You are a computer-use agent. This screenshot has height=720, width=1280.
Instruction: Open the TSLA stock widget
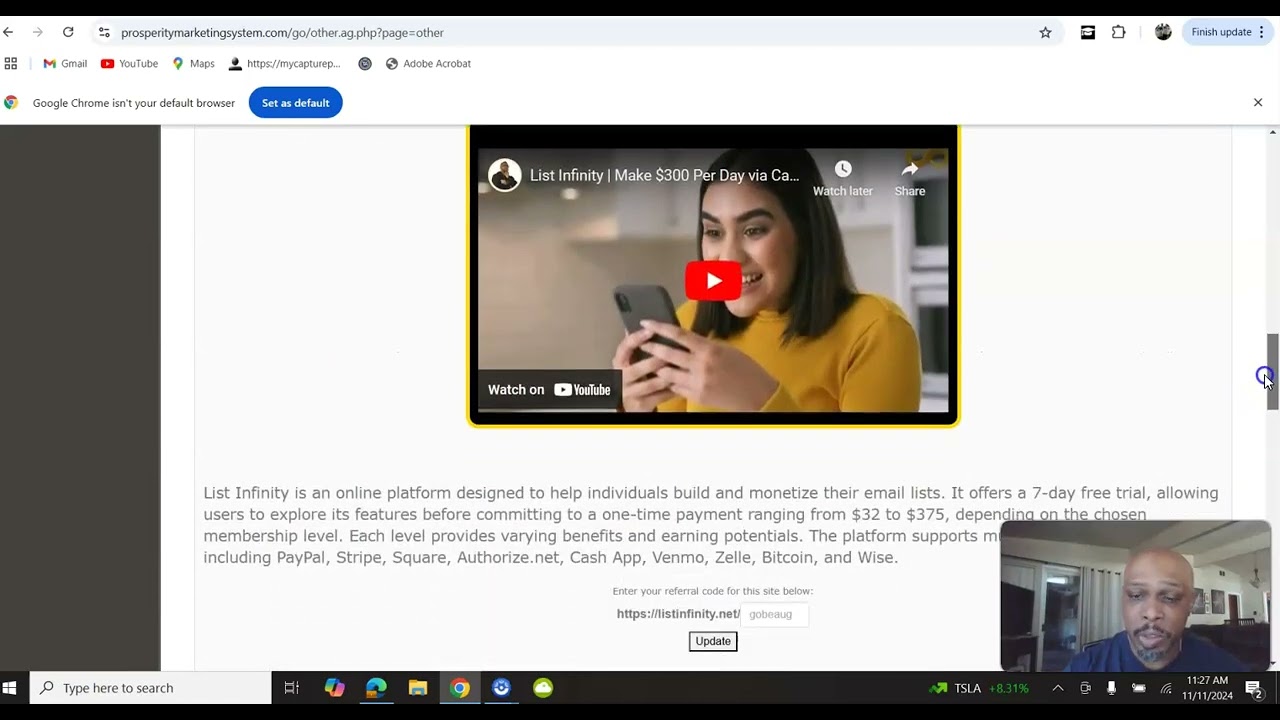point(979,688)
